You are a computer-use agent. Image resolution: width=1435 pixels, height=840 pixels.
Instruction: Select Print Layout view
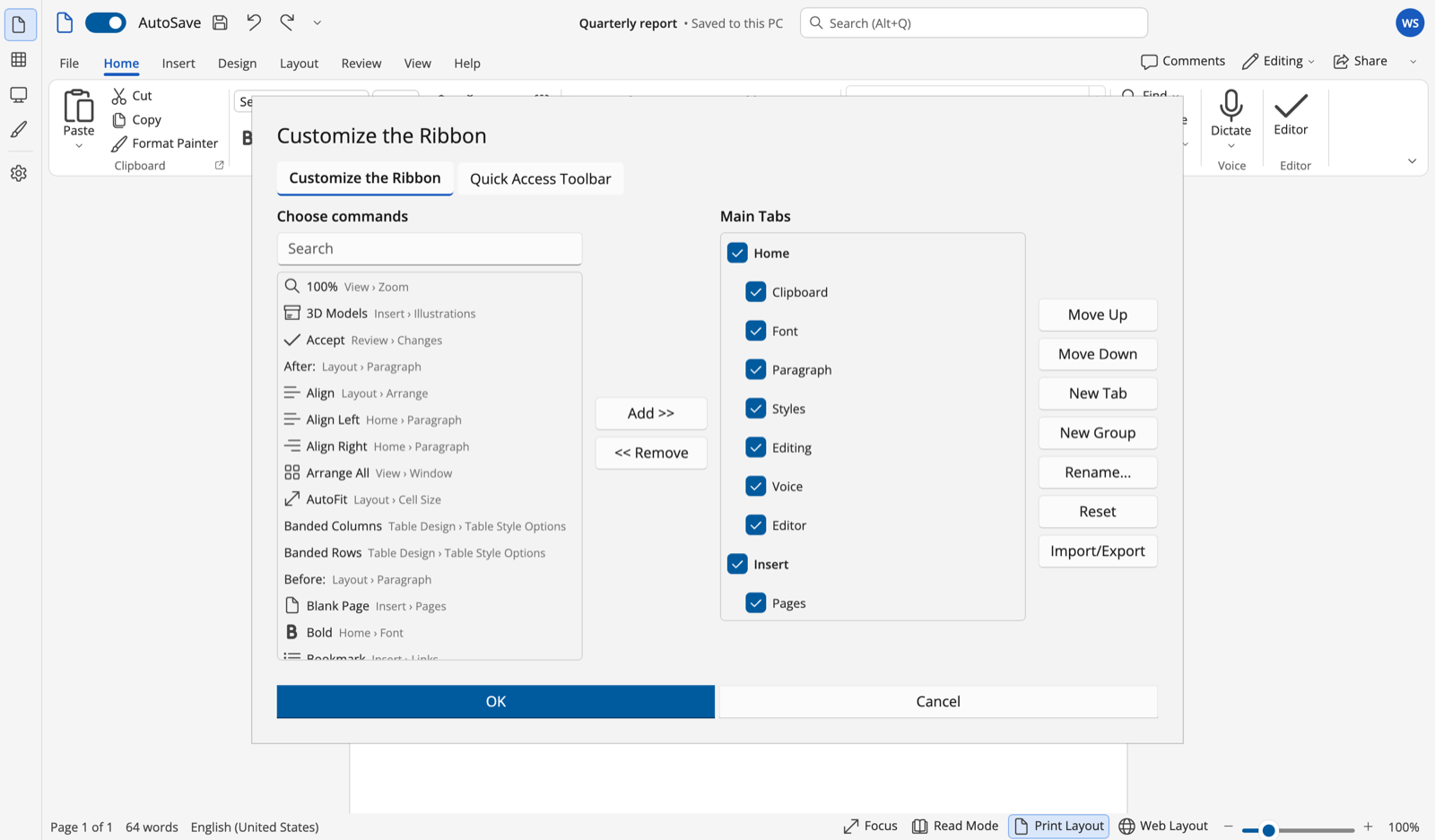coord(1059,827)
